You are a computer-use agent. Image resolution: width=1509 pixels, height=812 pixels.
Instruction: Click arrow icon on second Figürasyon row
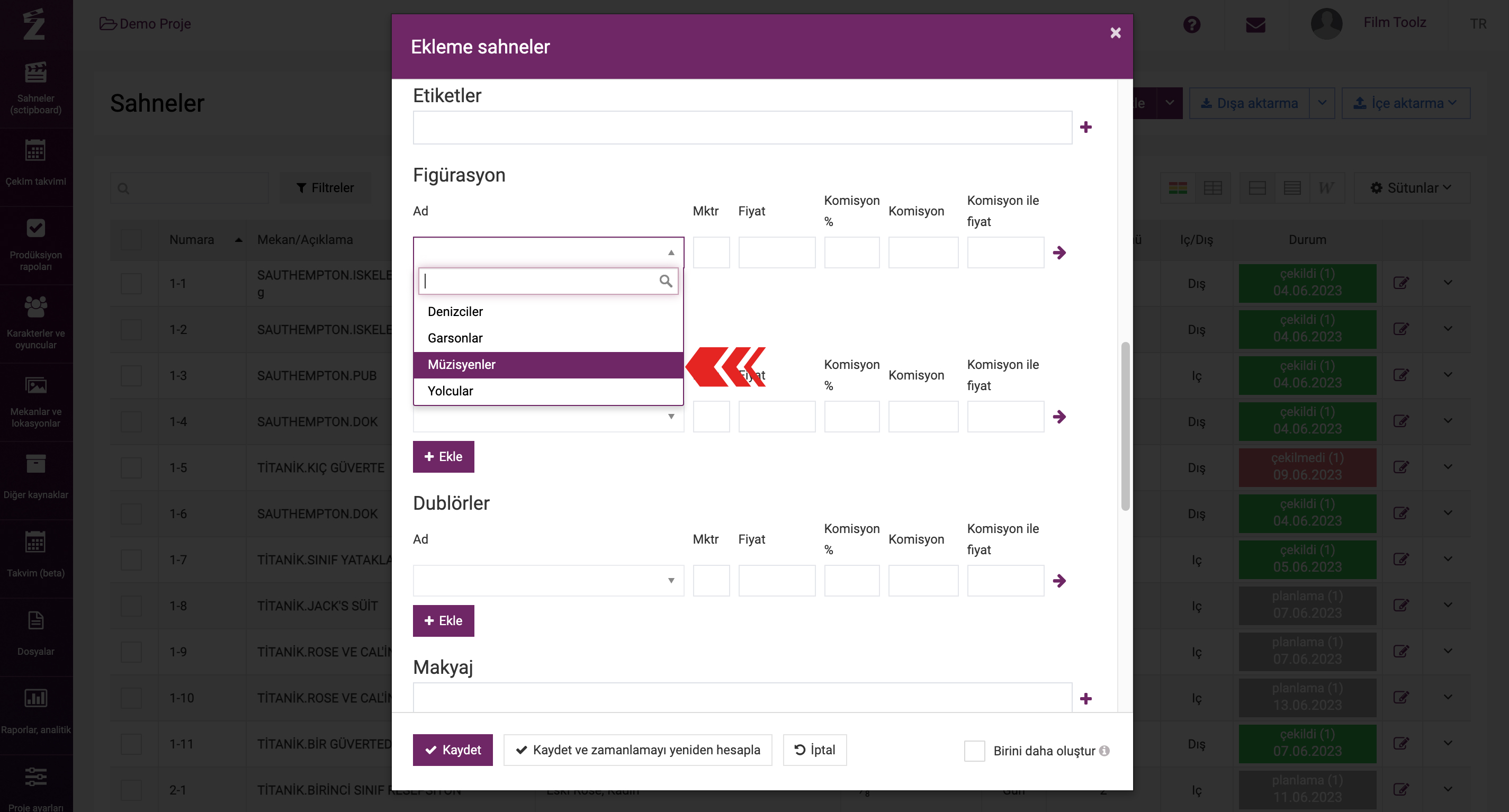pos(1059,416)
